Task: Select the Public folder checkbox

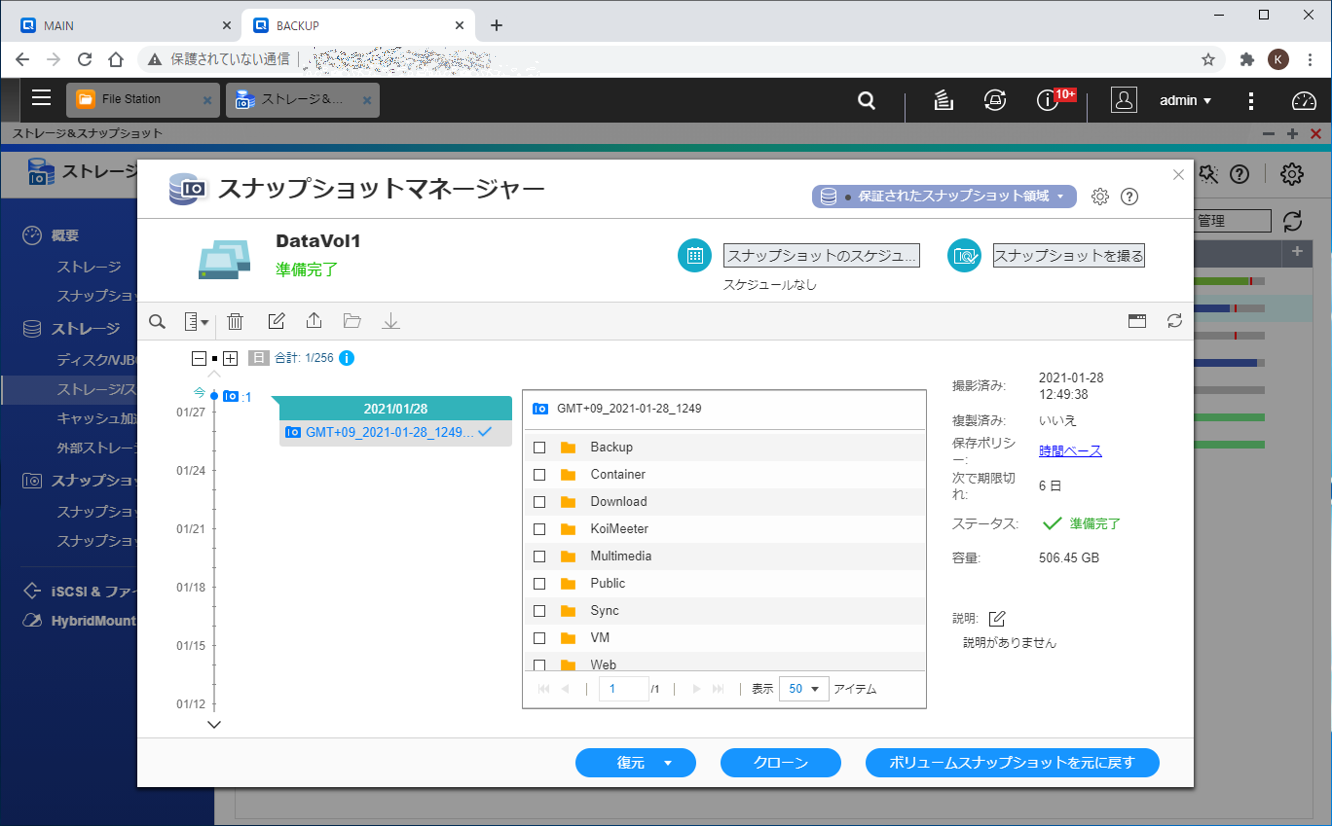Action: click(x=539, y=583)
